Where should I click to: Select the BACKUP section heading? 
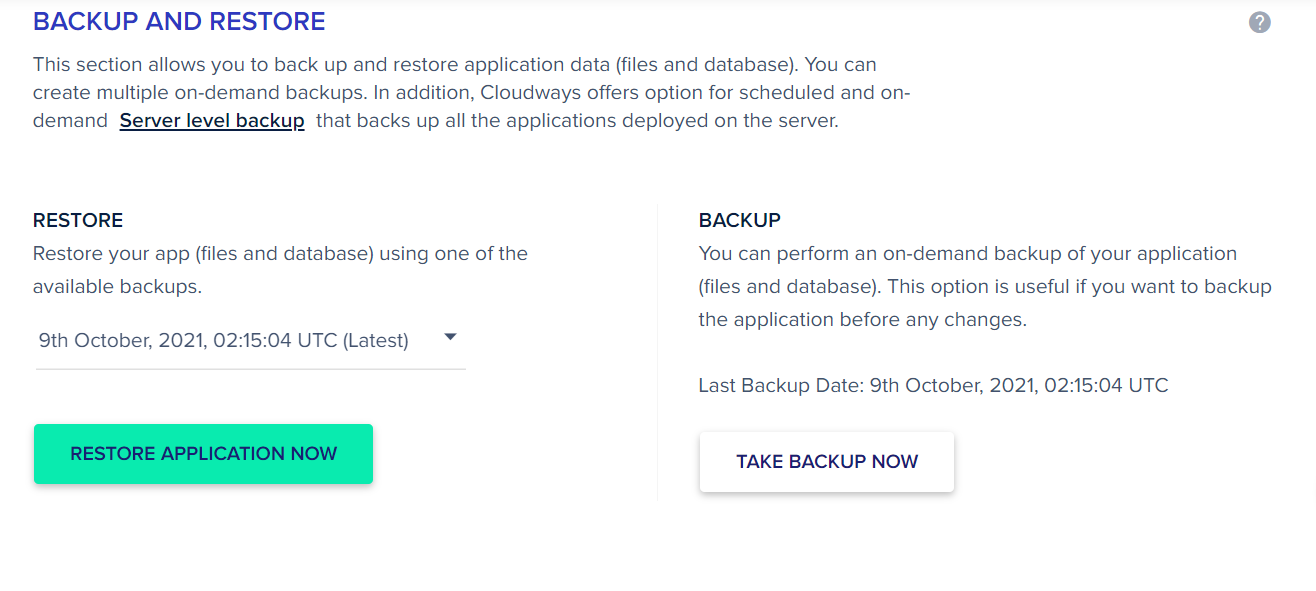click(x=740, y=221)
